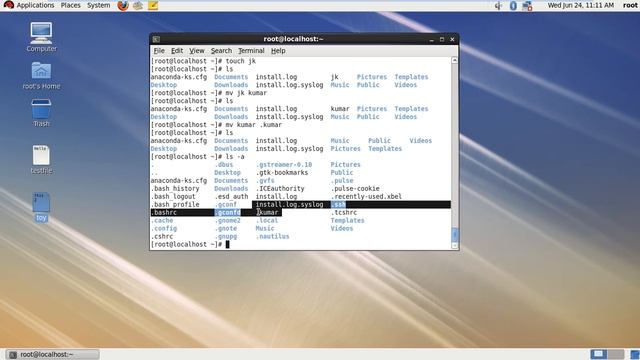Viewport: 640px width, 360px height.
Task: Open the terminal Help menu
Action: (x=278, y=51)
